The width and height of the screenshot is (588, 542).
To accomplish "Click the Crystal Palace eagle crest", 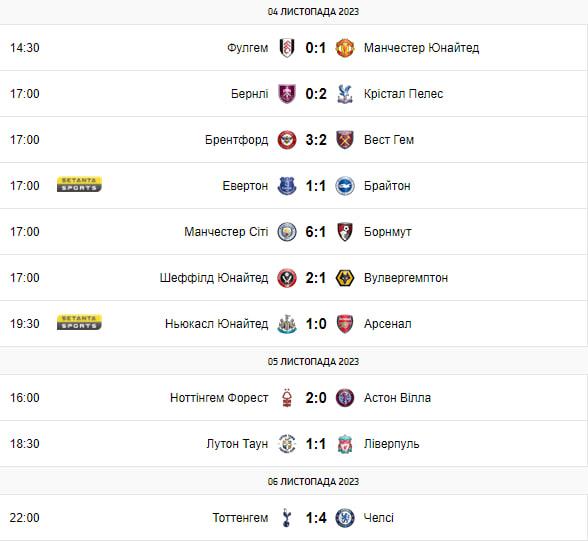I will click(345, 94).
